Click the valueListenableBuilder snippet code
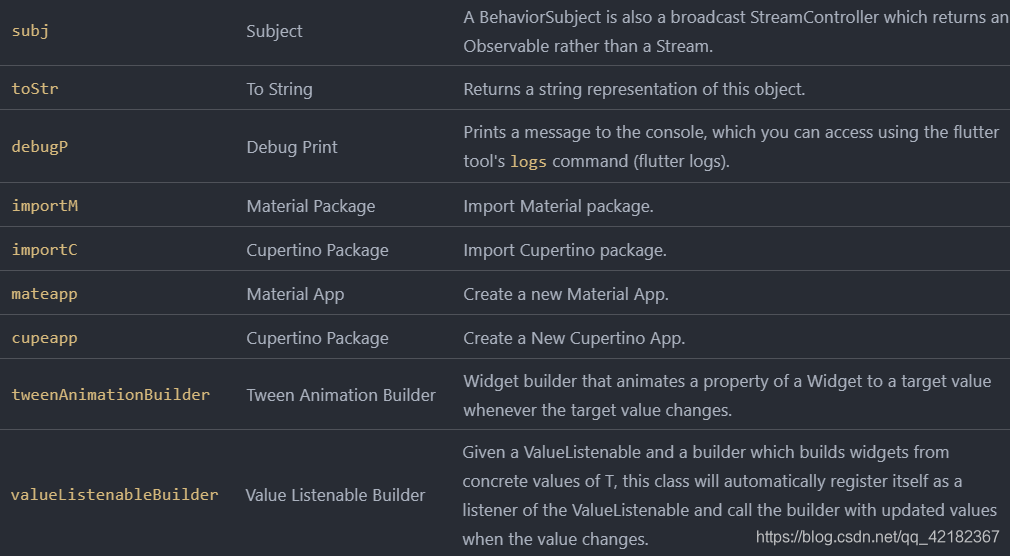The image size is (1010, 556). coord(114,495)
